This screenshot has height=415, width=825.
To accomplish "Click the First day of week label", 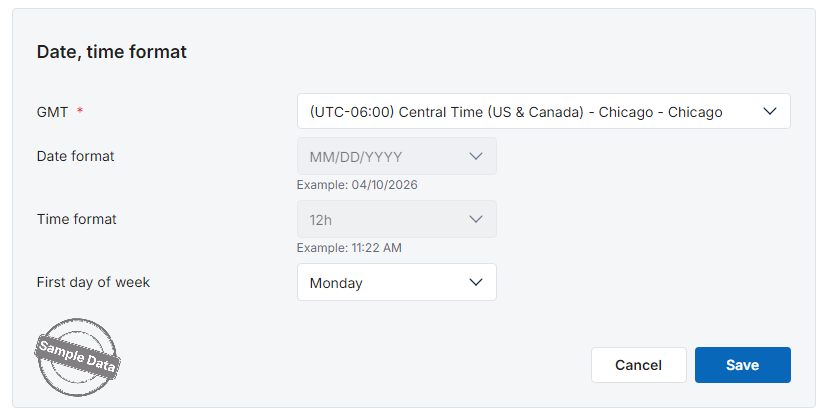I will point(93,282).
